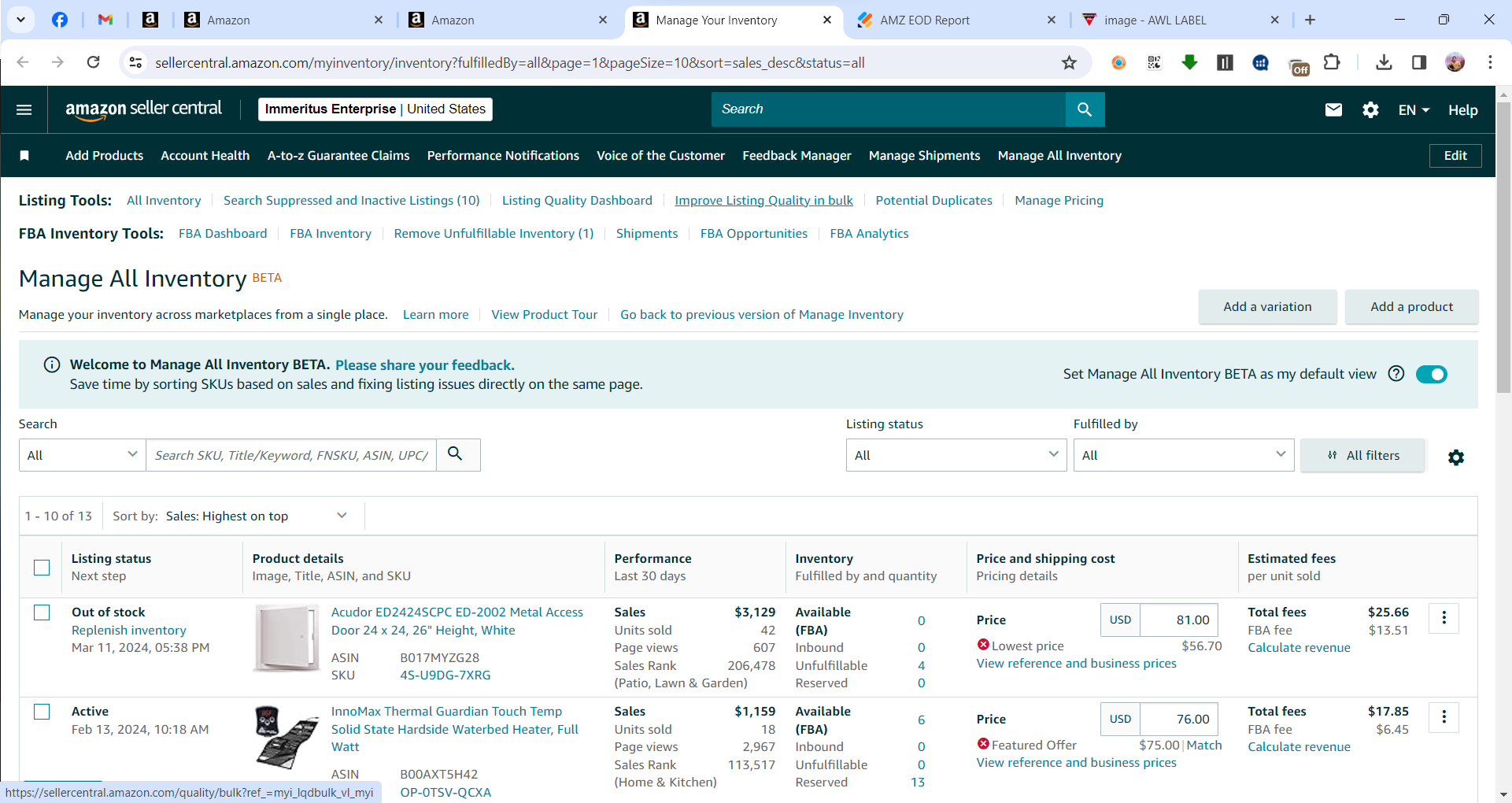The image size is (1512, 803).
Task: Open Feedback Manager
Action: point(797,156)
